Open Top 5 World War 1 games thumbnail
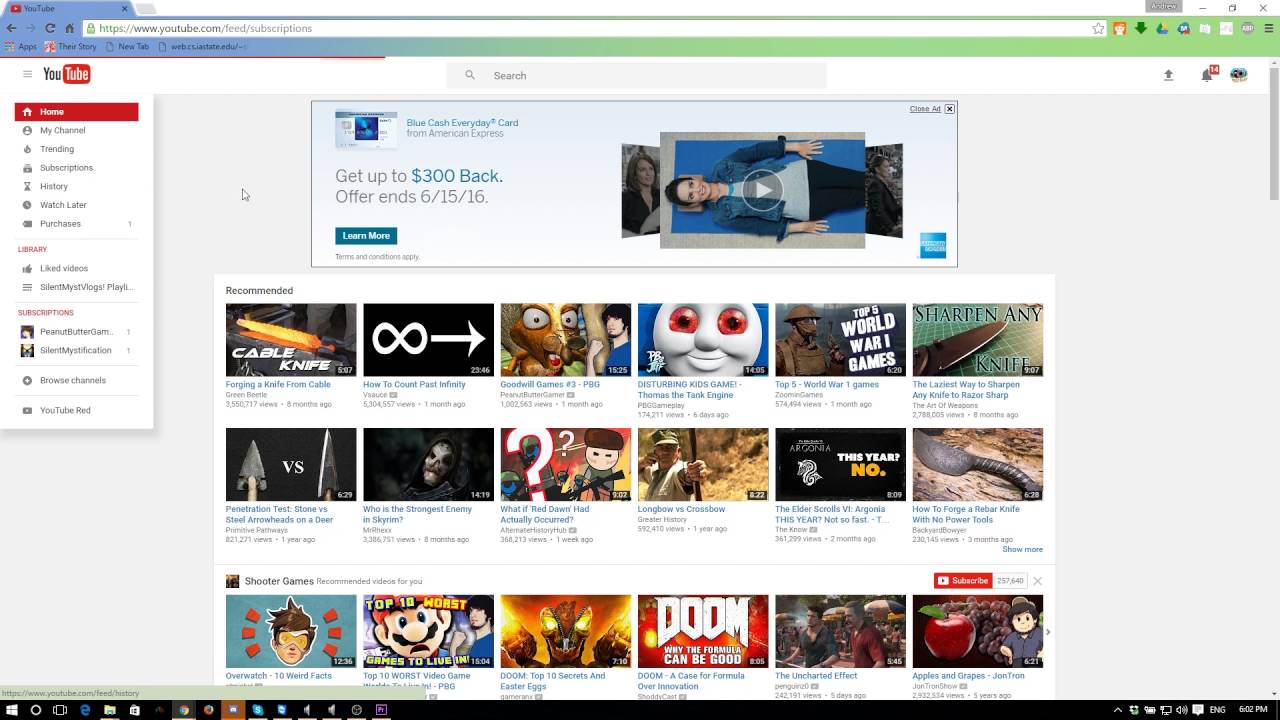 tap(840, 340)
